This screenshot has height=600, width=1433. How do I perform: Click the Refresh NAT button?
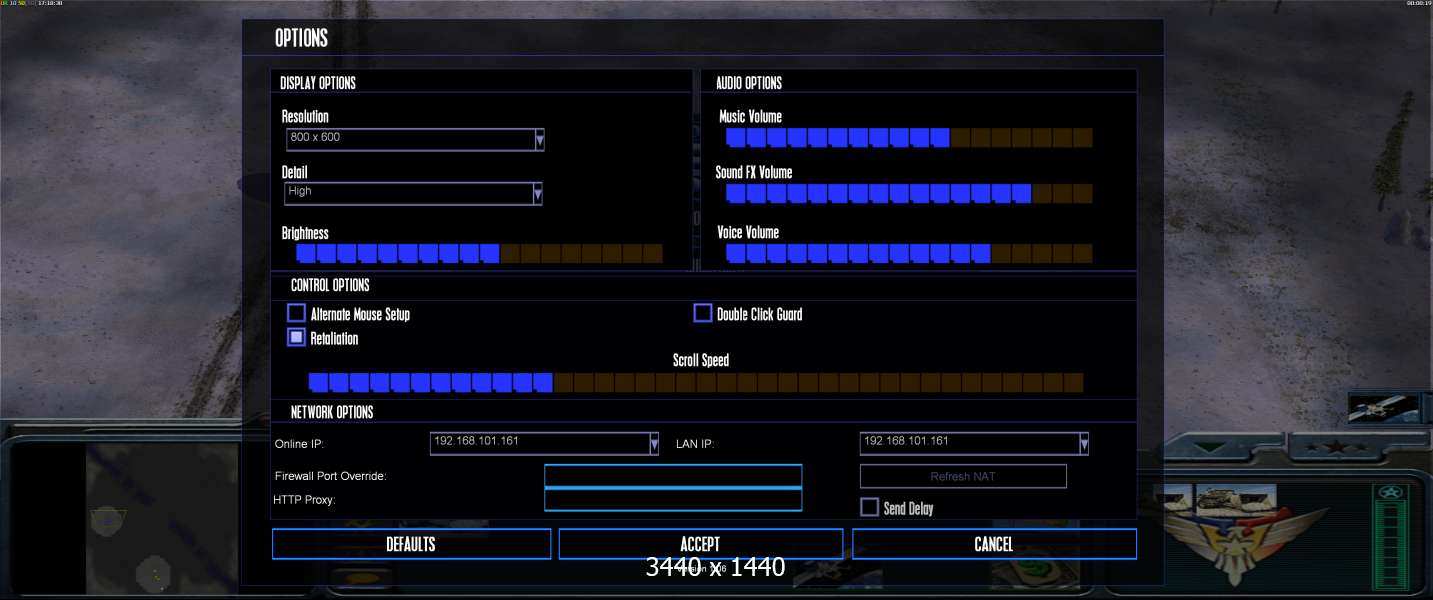point(963,476)
